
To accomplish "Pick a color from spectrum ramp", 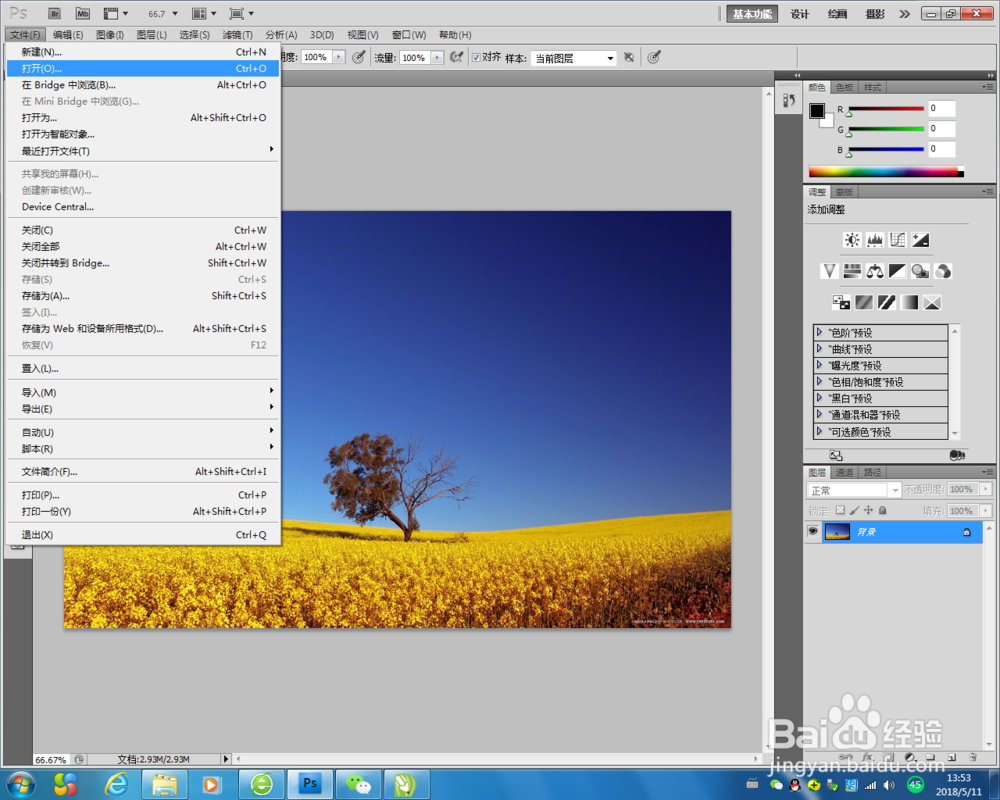I will pyautogui.click(x=886, y=171).
